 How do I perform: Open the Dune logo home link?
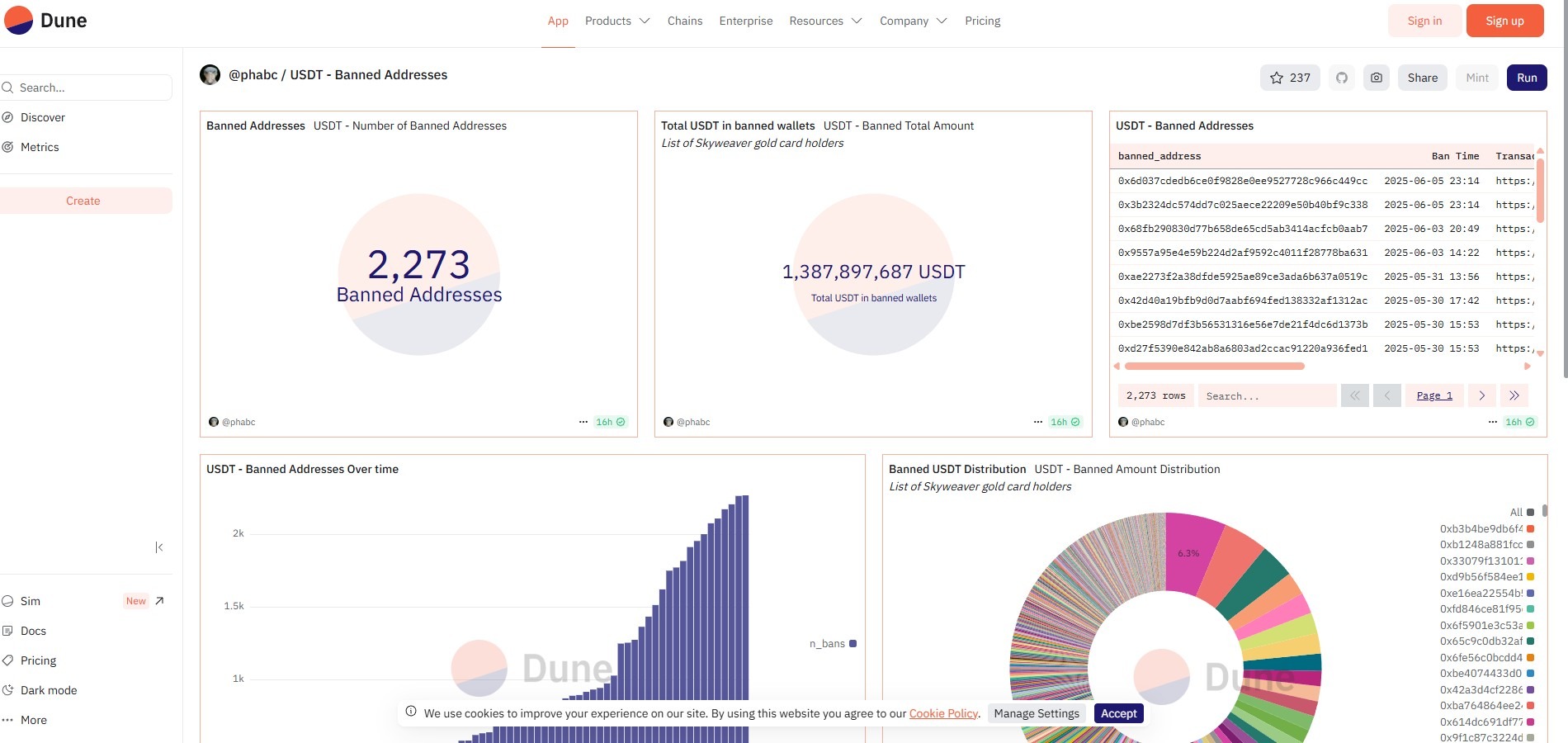[x=45, y=21]
